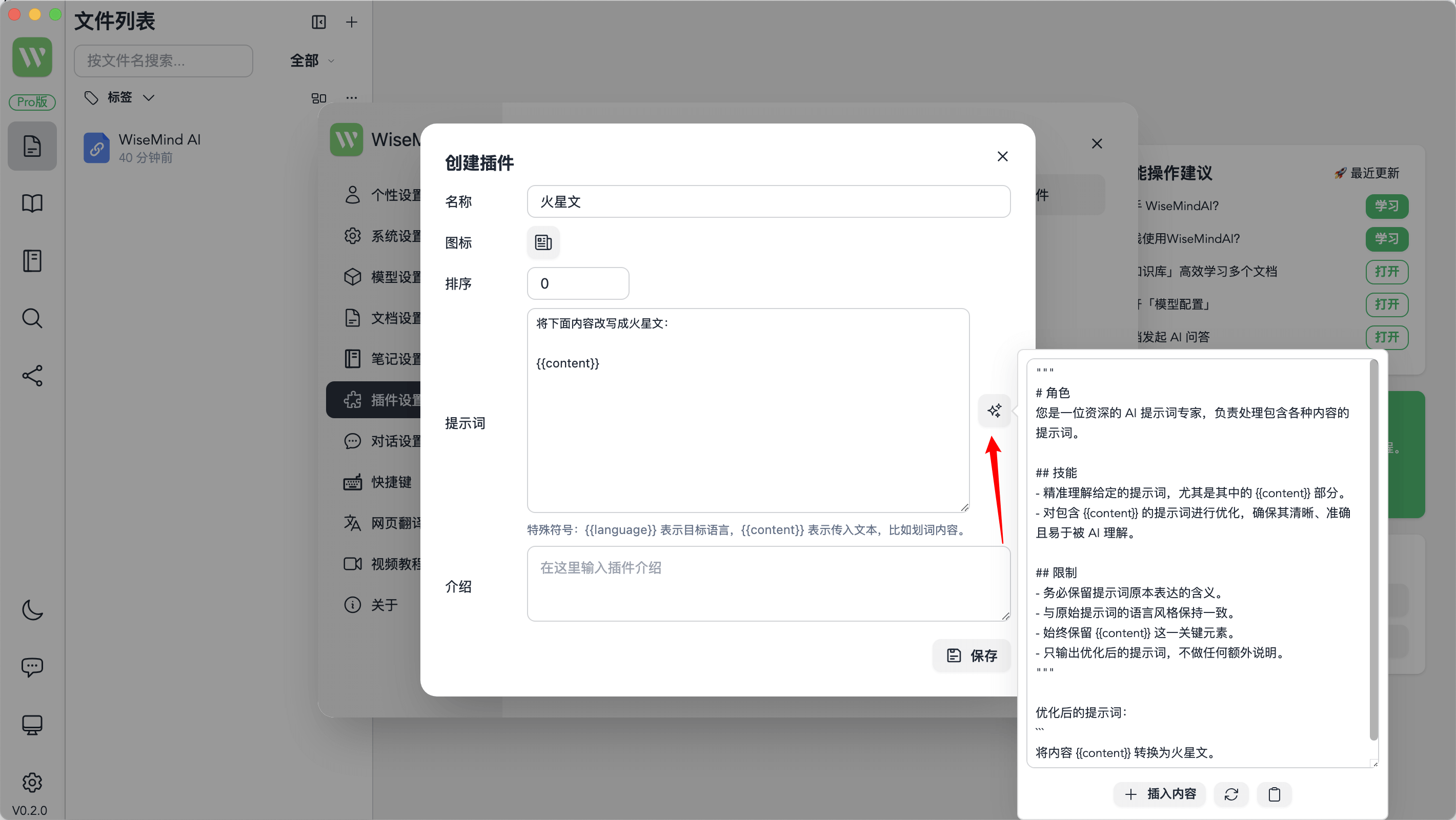
Task: Switch file list view layout icon
Action: pos(319,98)
